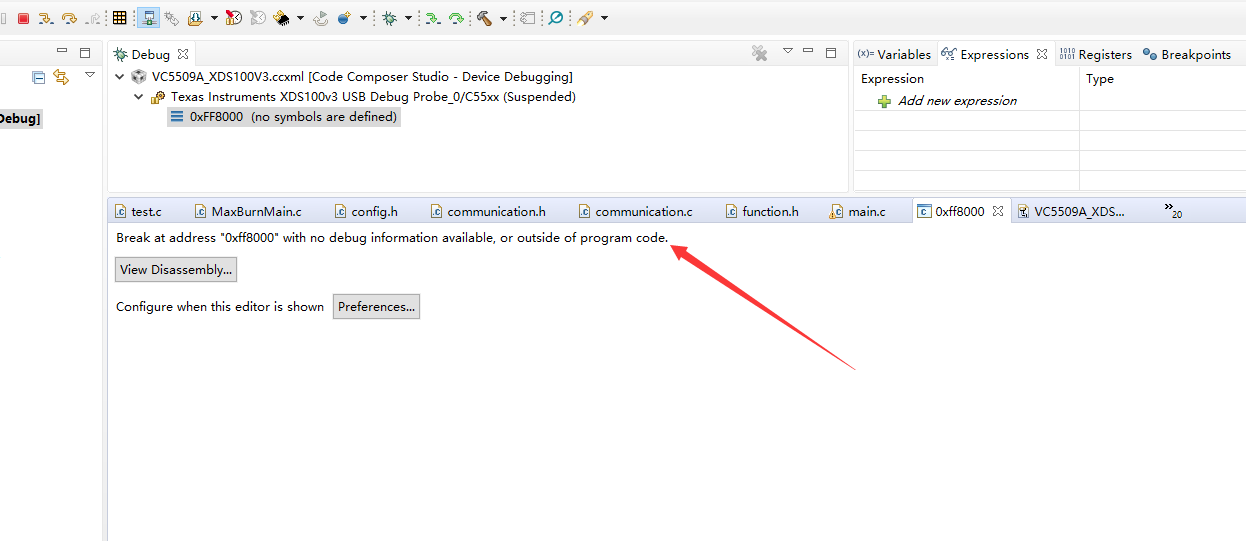
Task: Open the VC5509A_XDS... editor tab
Action: click(1070, 211)
